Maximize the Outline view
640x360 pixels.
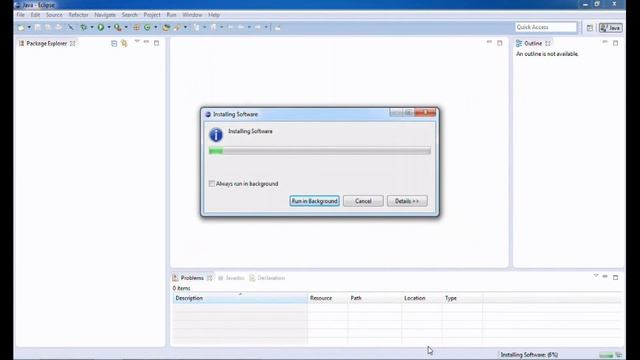[x=616, y=43]
